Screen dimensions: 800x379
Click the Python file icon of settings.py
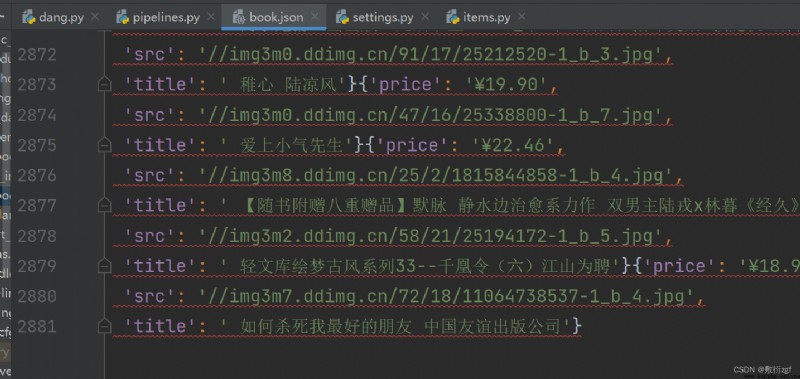point(342,17)
